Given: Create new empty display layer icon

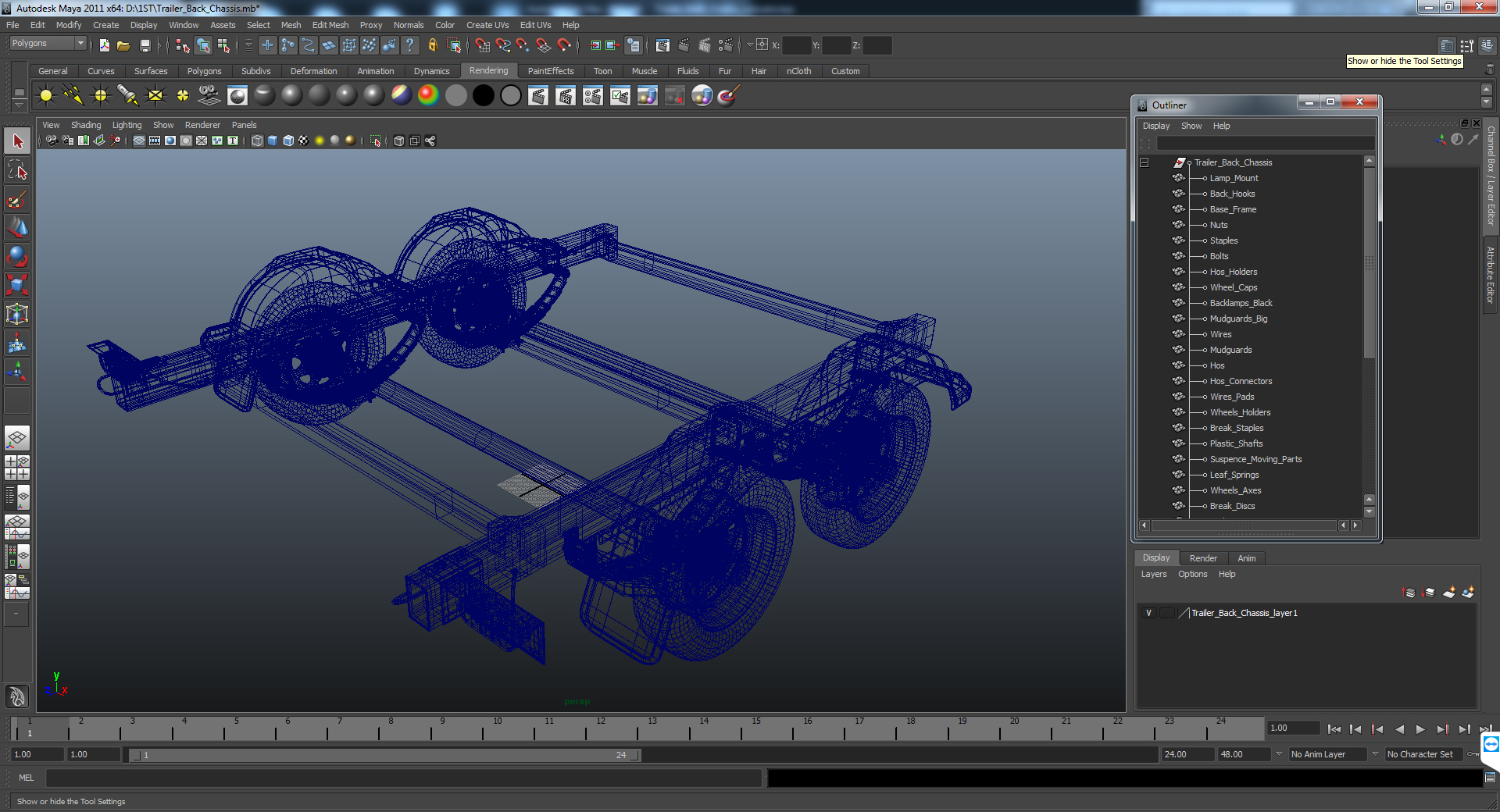Looking at the screenshot, I should coord(1449,593).
